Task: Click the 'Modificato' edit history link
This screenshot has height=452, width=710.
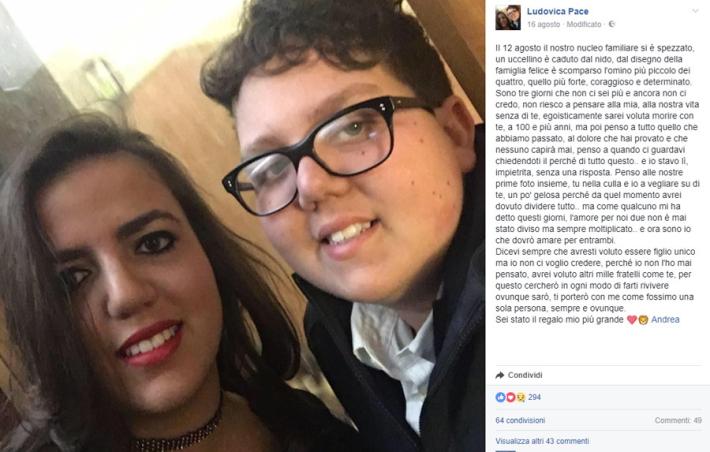Action: click(x=584, y=24)
